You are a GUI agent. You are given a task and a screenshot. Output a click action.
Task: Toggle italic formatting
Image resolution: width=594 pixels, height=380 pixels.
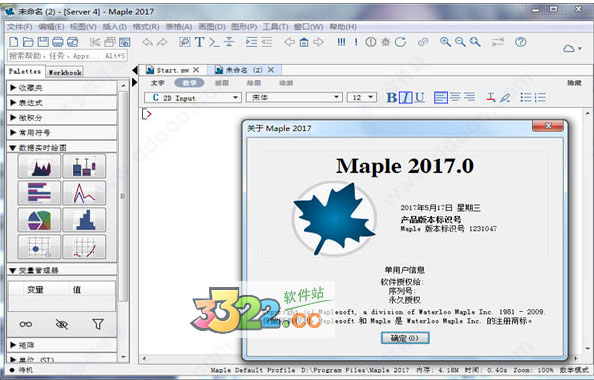point(406,97)
